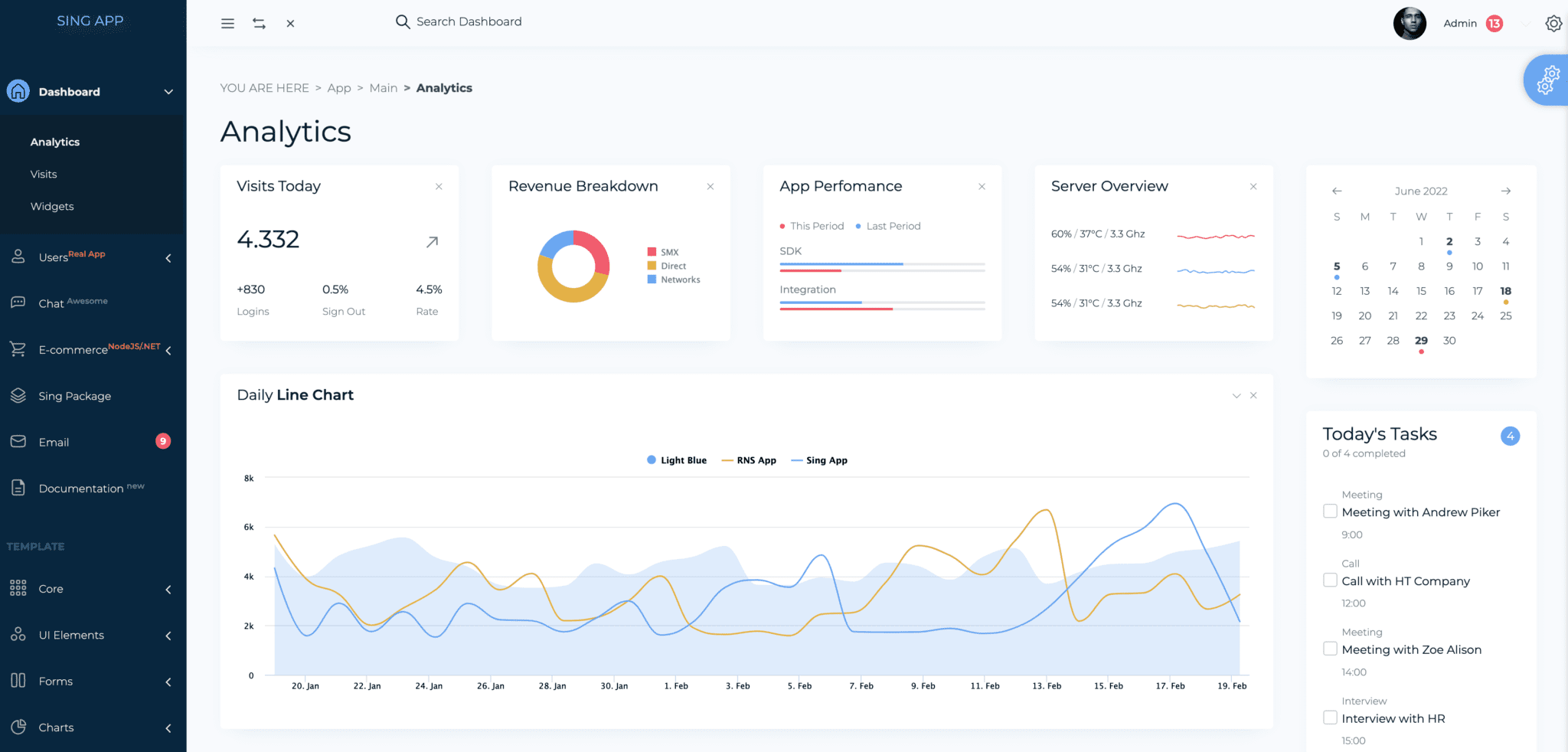1568x752 pixels.
Task: Open the Admin notifications badge 13
Action: (x=1494, y=23)
